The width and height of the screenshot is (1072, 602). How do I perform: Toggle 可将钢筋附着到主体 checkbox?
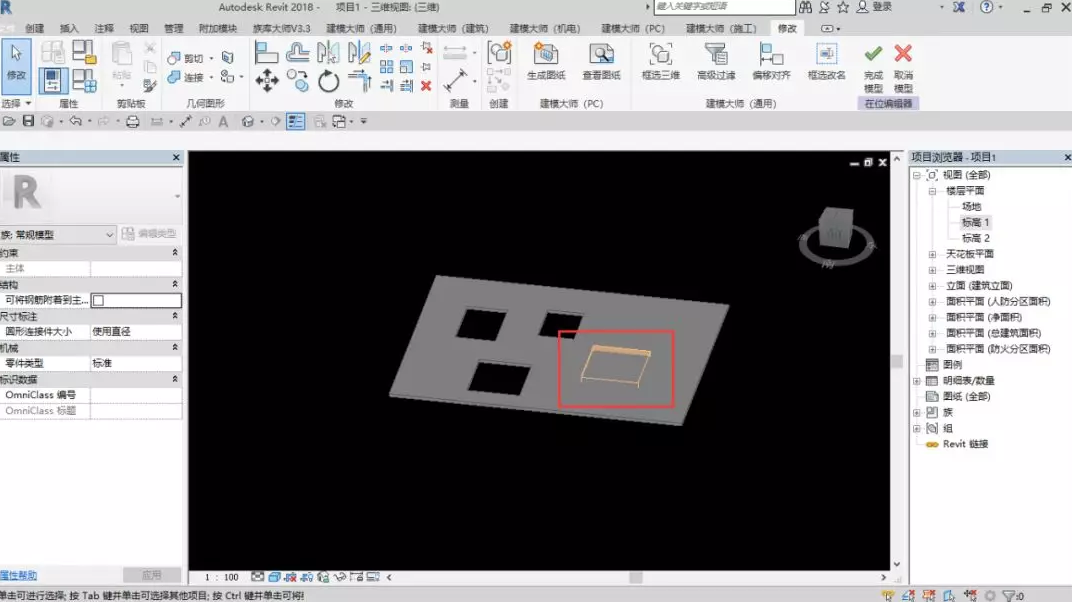[98, 300]
